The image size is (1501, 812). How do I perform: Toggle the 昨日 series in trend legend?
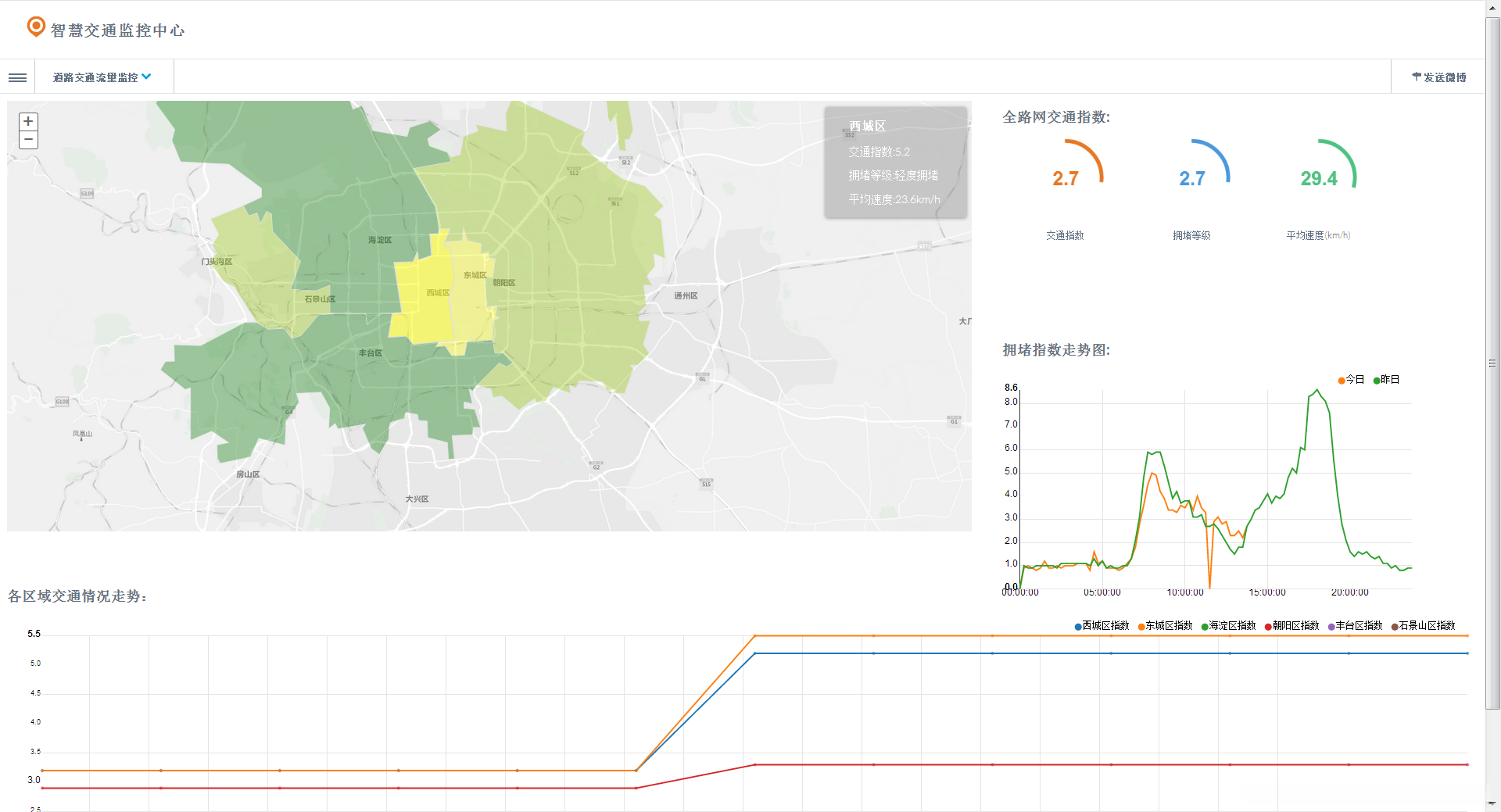point(1386,380)
